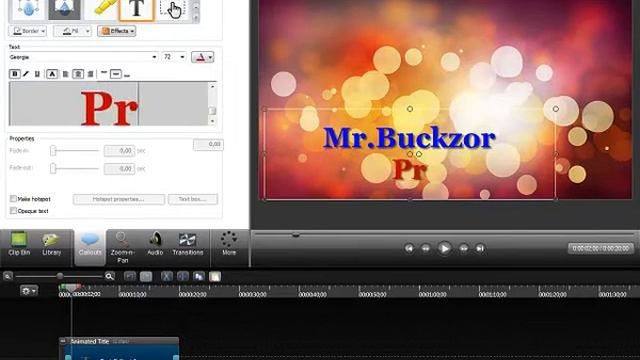Pick the light blur callout thumbnail
This screenshot has height=360, width=640.
(x=28, y=9)
